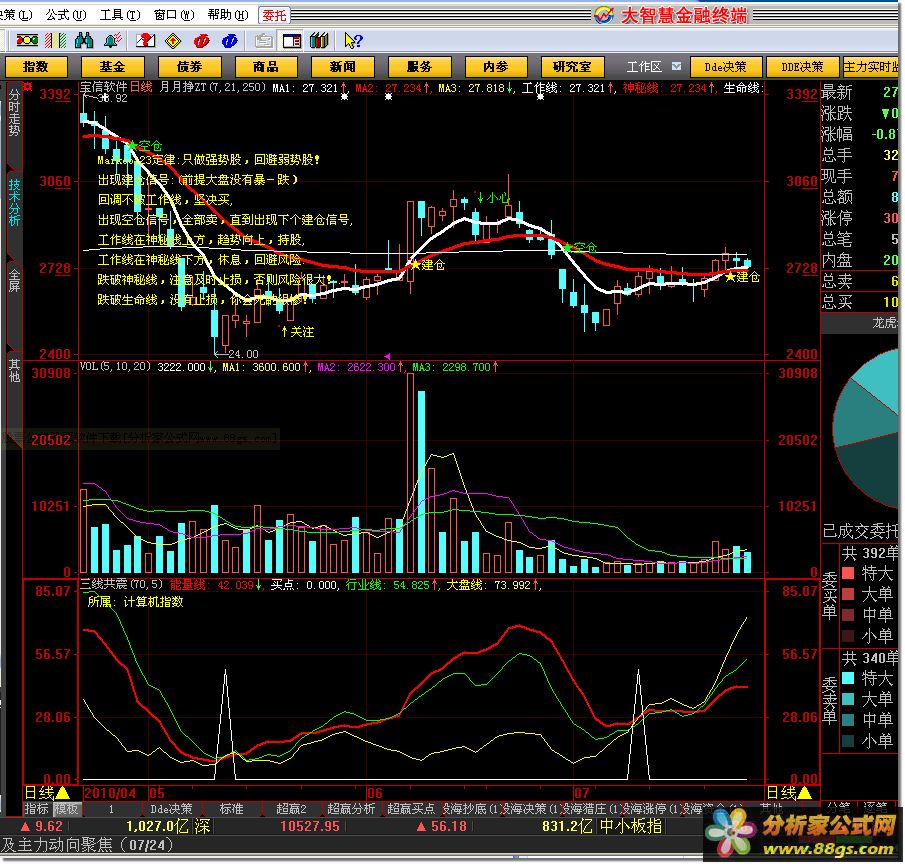Open the 工具(T) menu
This screenshot has width=905, height=864.
click(x=120, y=15)
